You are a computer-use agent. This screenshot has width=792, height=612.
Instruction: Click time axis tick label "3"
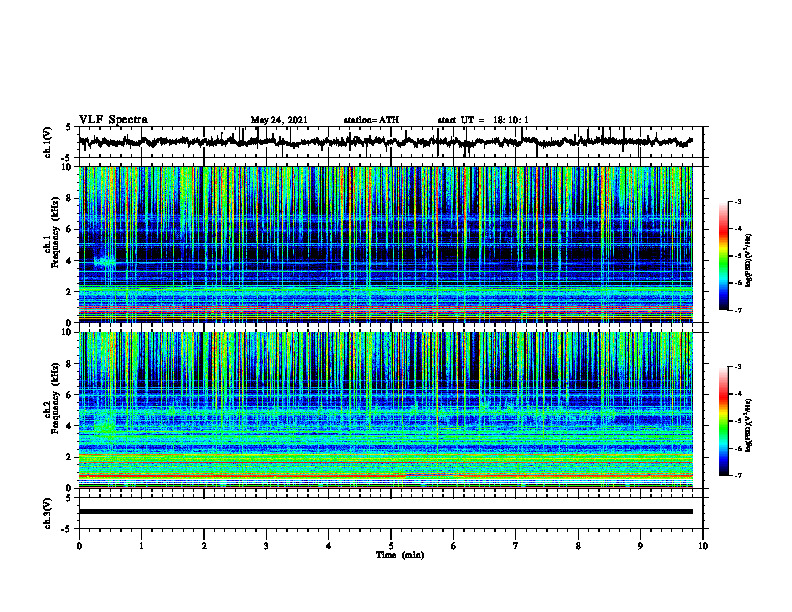tap(266, 546)
